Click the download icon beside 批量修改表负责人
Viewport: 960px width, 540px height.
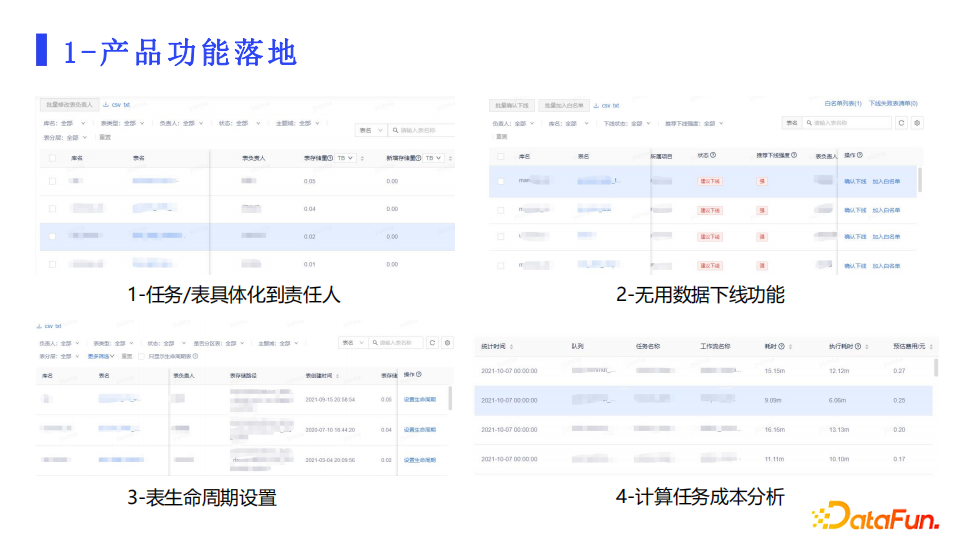click(105, 104)
